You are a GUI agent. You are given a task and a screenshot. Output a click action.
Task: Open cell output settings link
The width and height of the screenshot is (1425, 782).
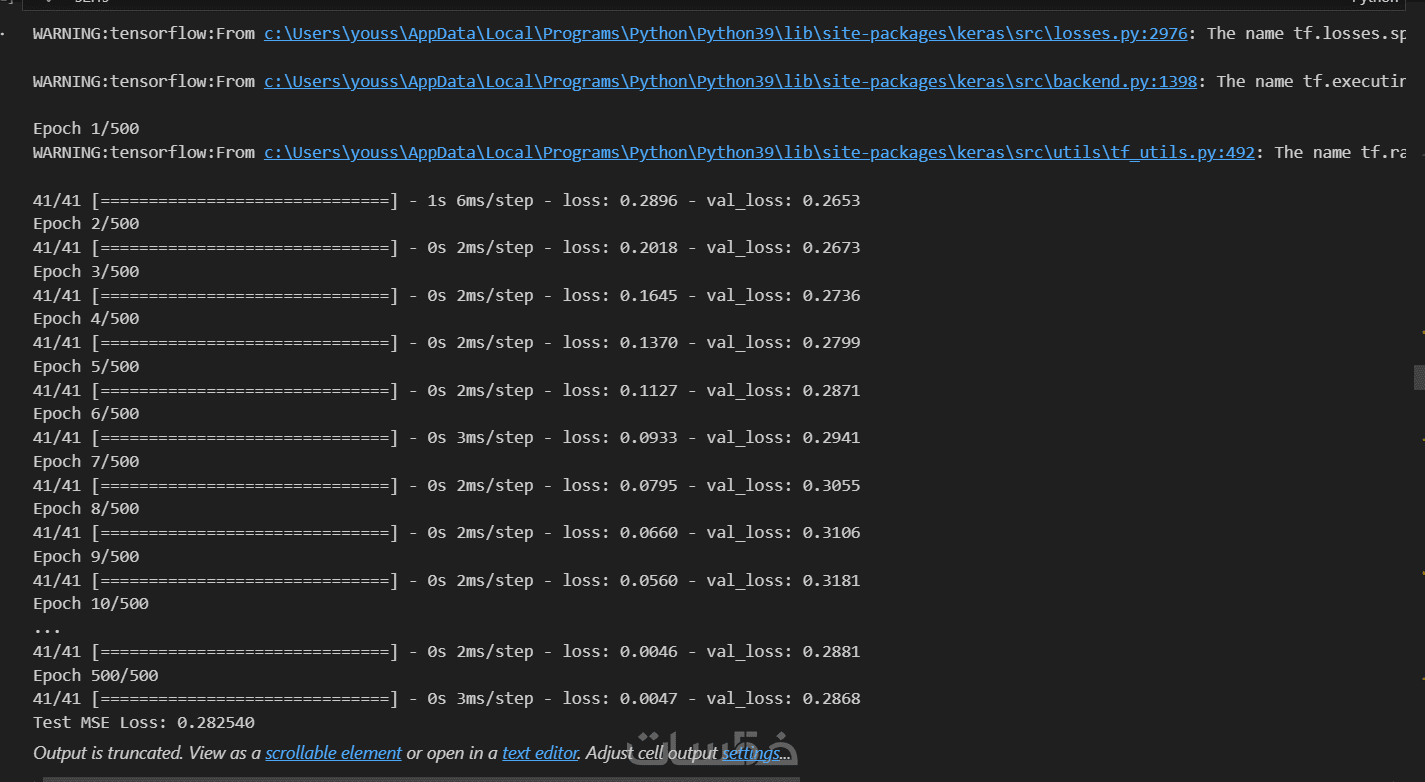click(x=749, y=753)
